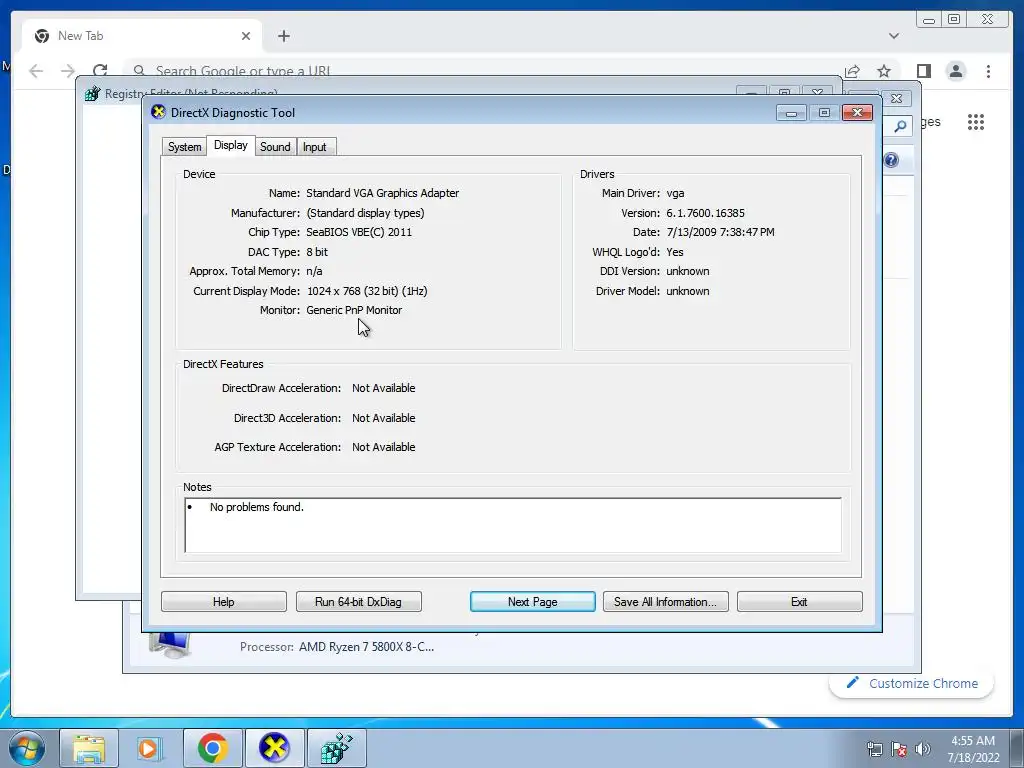This screenshot has width=1024, height=768.
Task: Click the network tray icon
Action: pyautogui.click(x=874, y=749)
